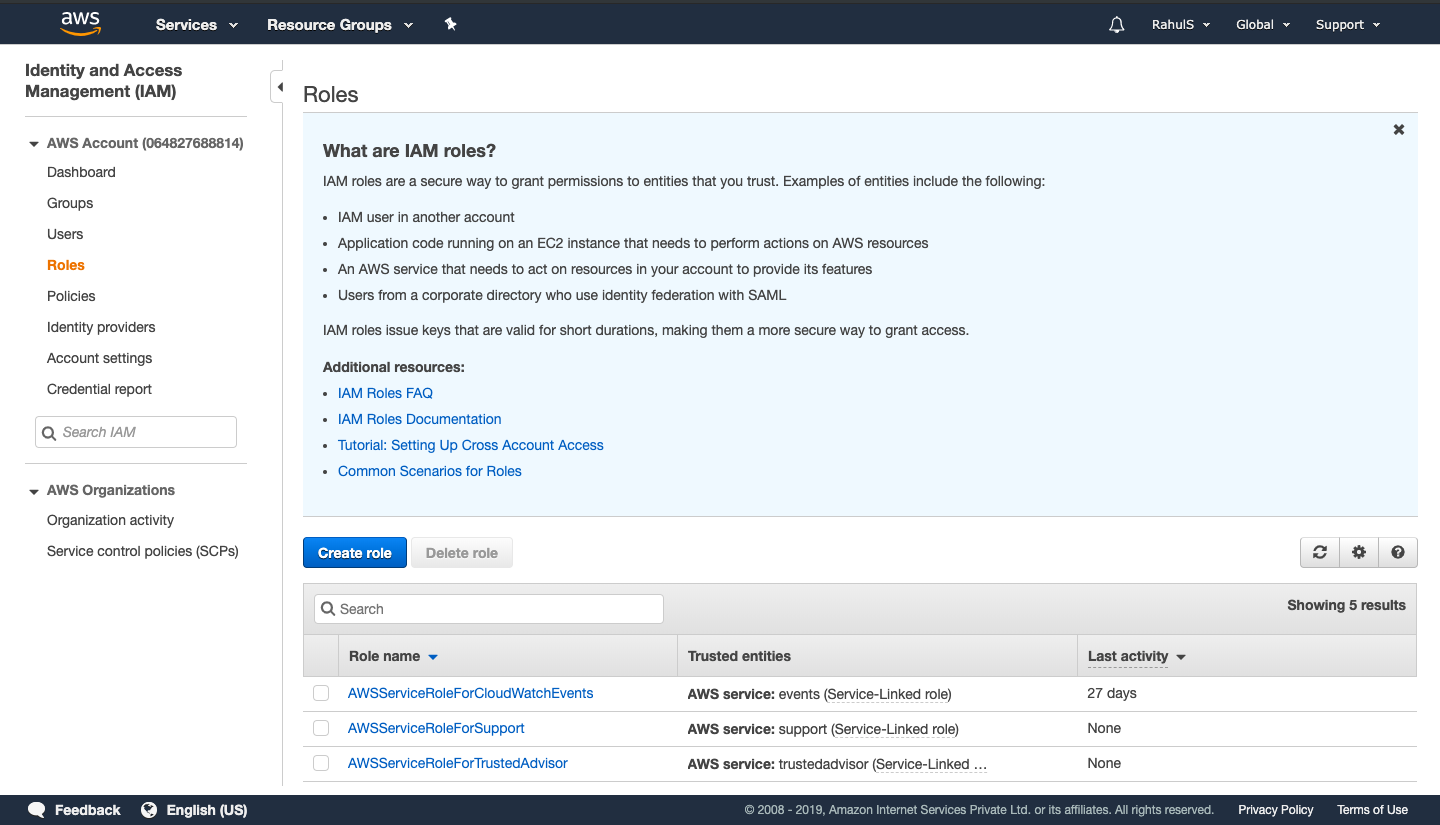Click the notification bell icon
Screen dimensions: 1440x825
pos(1116,24)
